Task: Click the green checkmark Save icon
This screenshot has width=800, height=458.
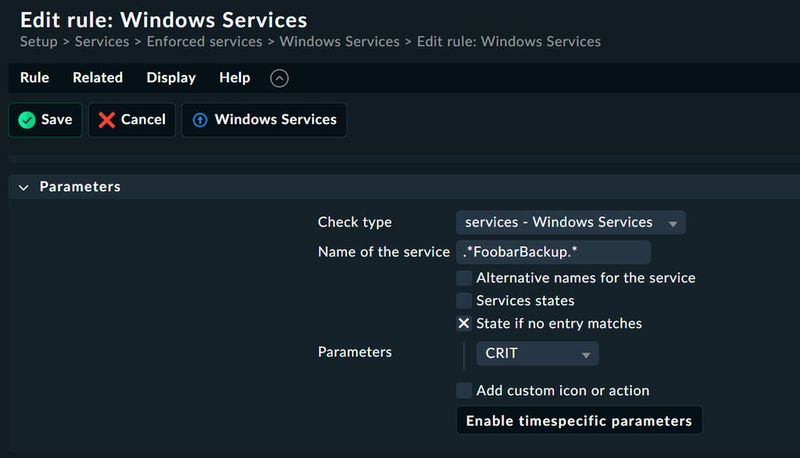Action: pos(27,120)
